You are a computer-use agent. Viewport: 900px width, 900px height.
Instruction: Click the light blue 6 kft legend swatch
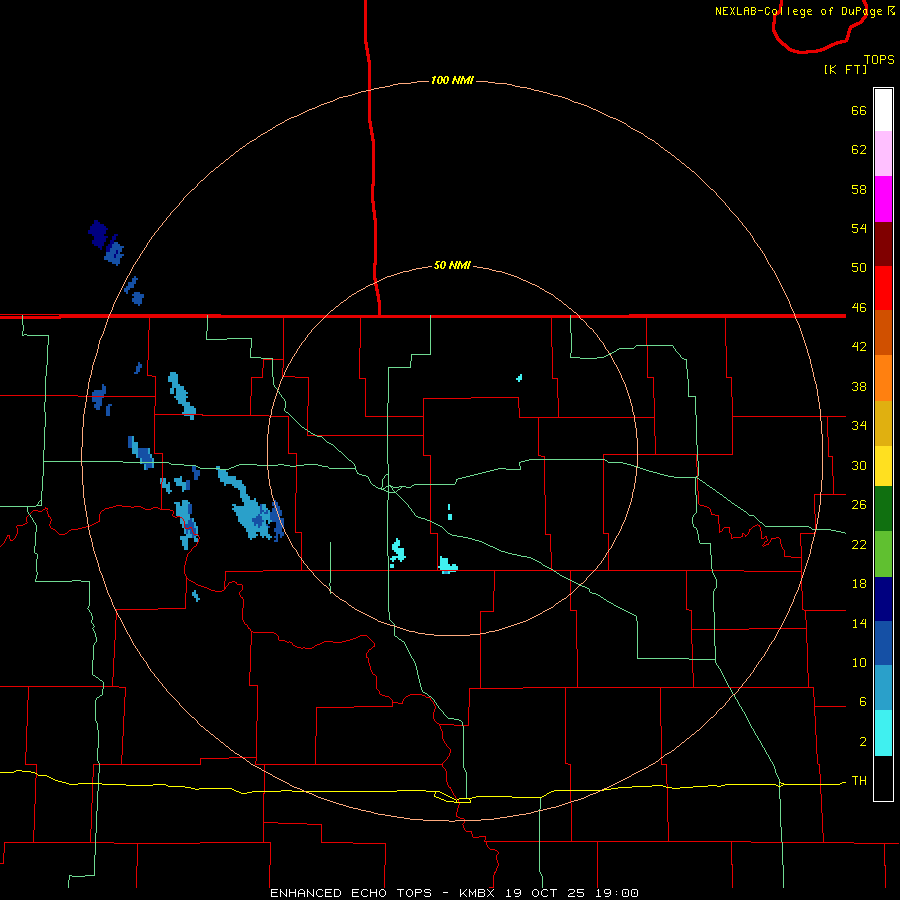[x=883, y=688]
